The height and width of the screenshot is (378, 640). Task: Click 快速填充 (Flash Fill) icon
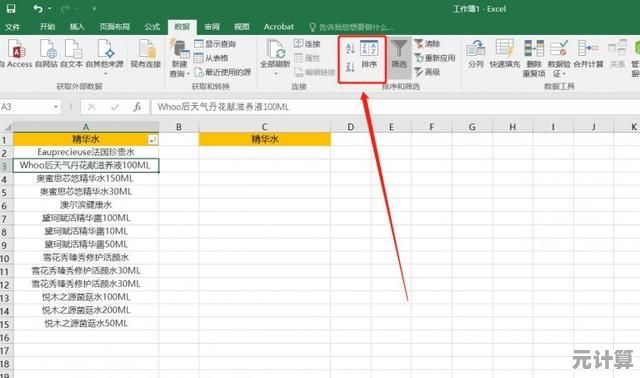coord(505,53)
